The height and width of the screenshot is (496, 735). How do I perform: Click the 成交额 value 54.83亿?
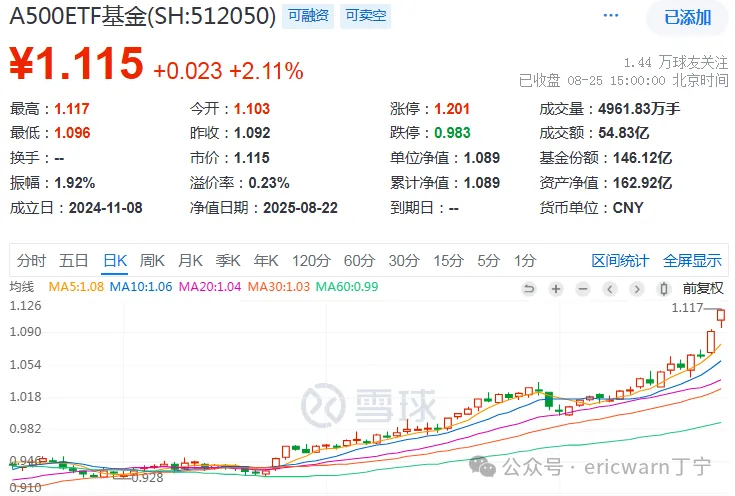click(623, 133)
